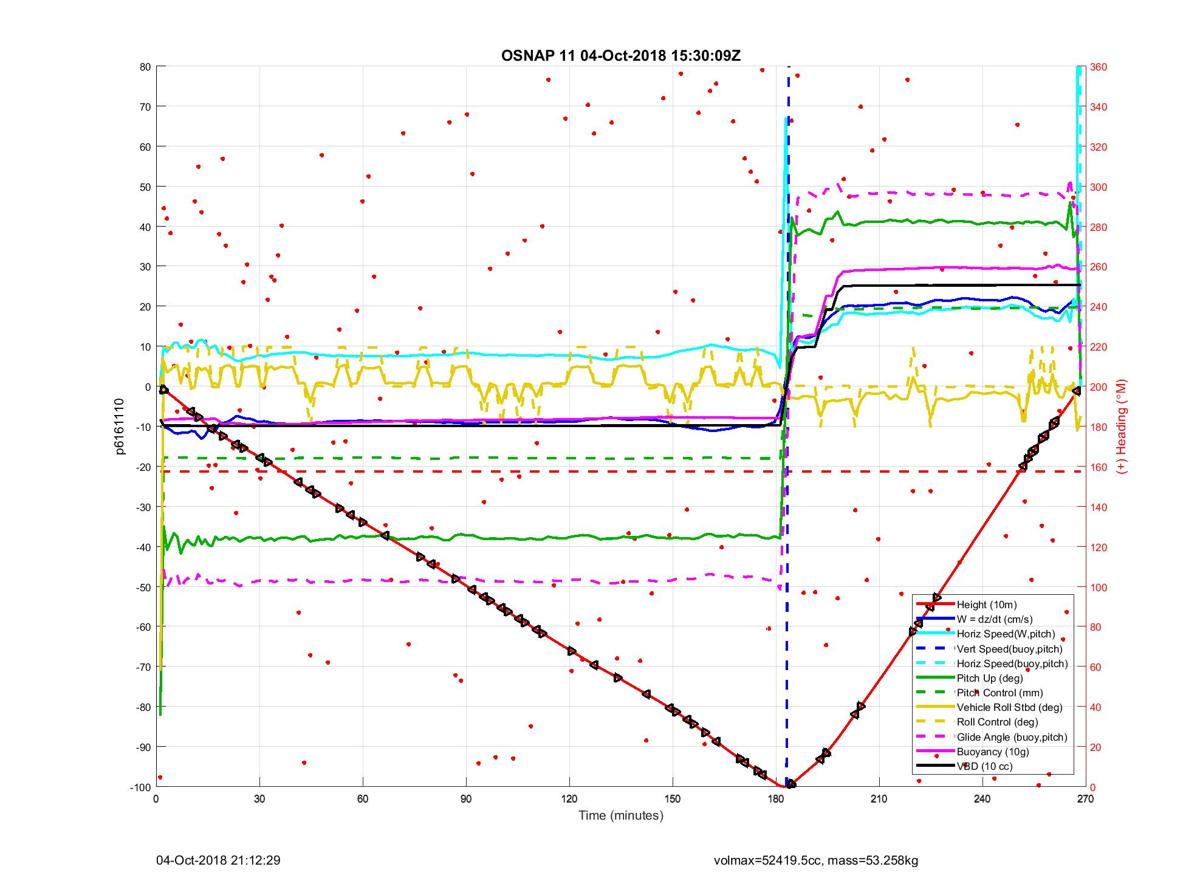Select legend entry "Vehicle Roll Stbd (deg)"
The image size is (1200, 885).
tap(1012, 707)
